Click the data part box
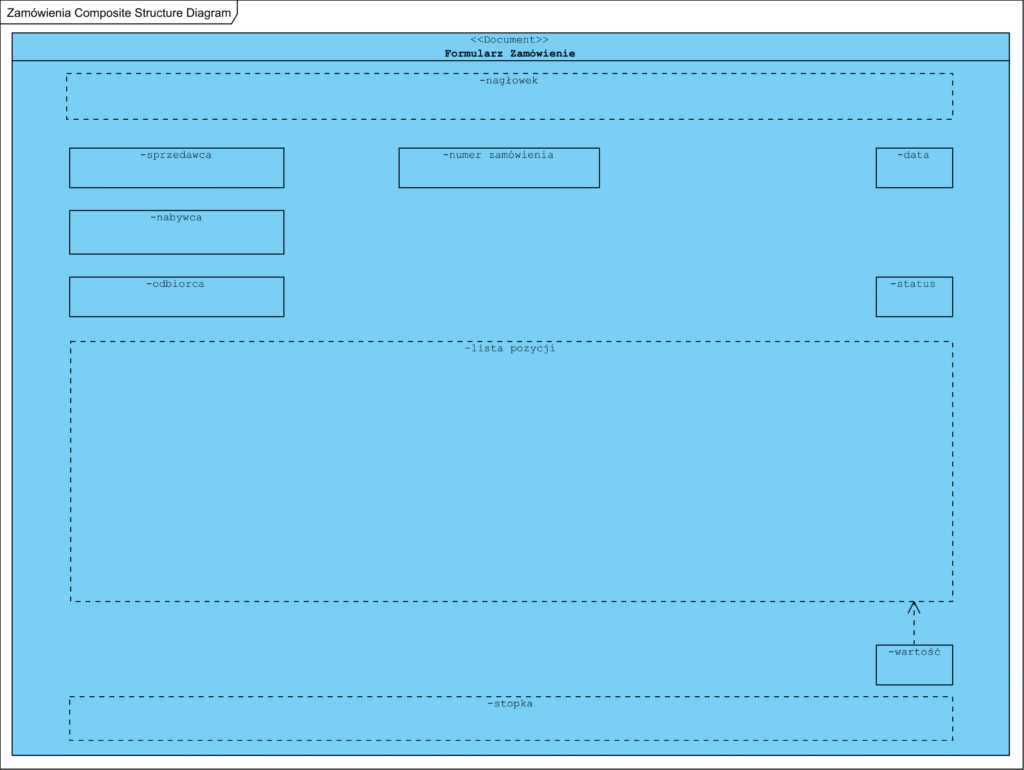Screen dimensions: 1024x770 (x=914, y=174)
